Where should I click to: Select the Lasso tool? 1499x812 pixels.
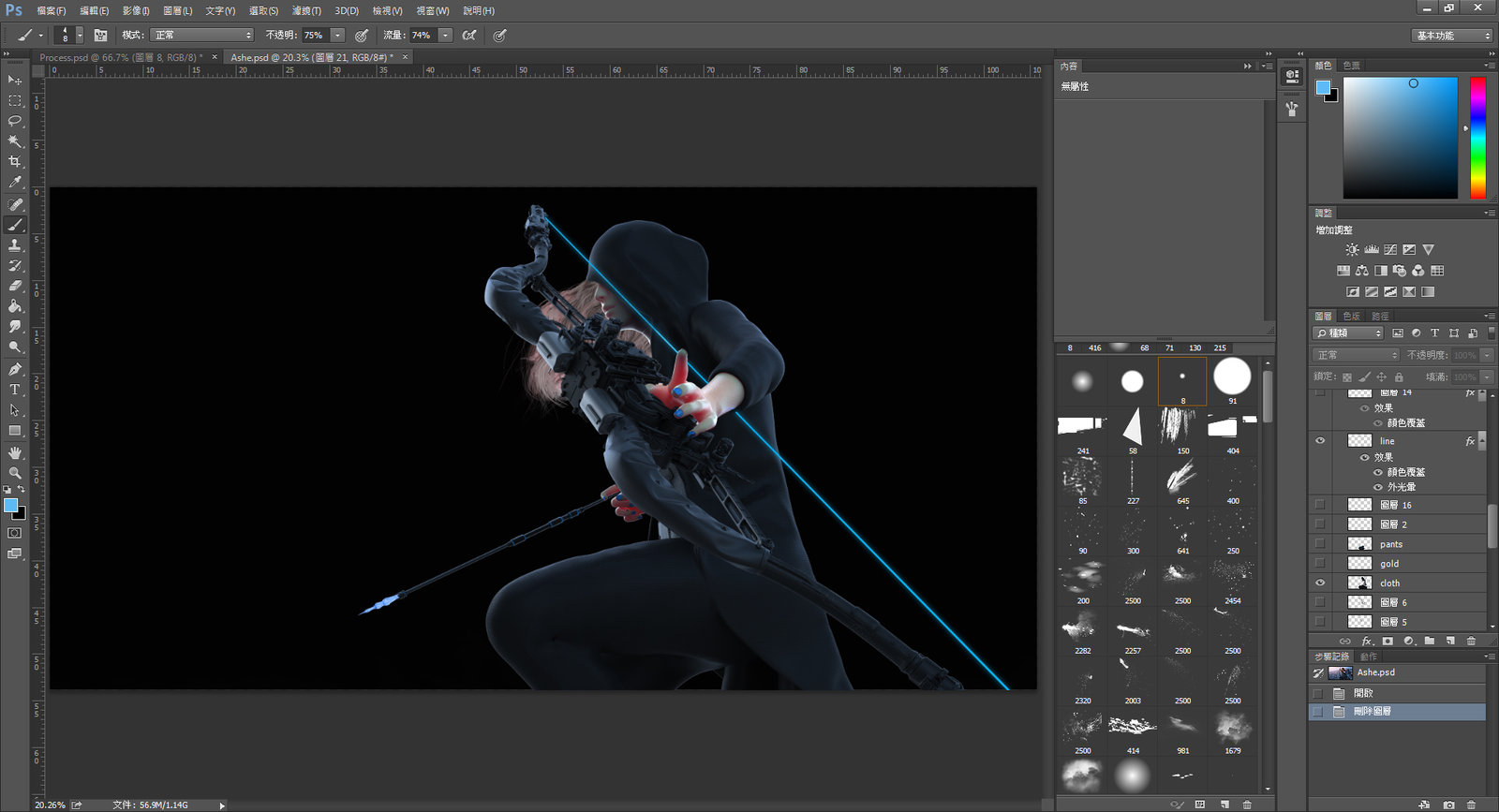click(15, 121)
